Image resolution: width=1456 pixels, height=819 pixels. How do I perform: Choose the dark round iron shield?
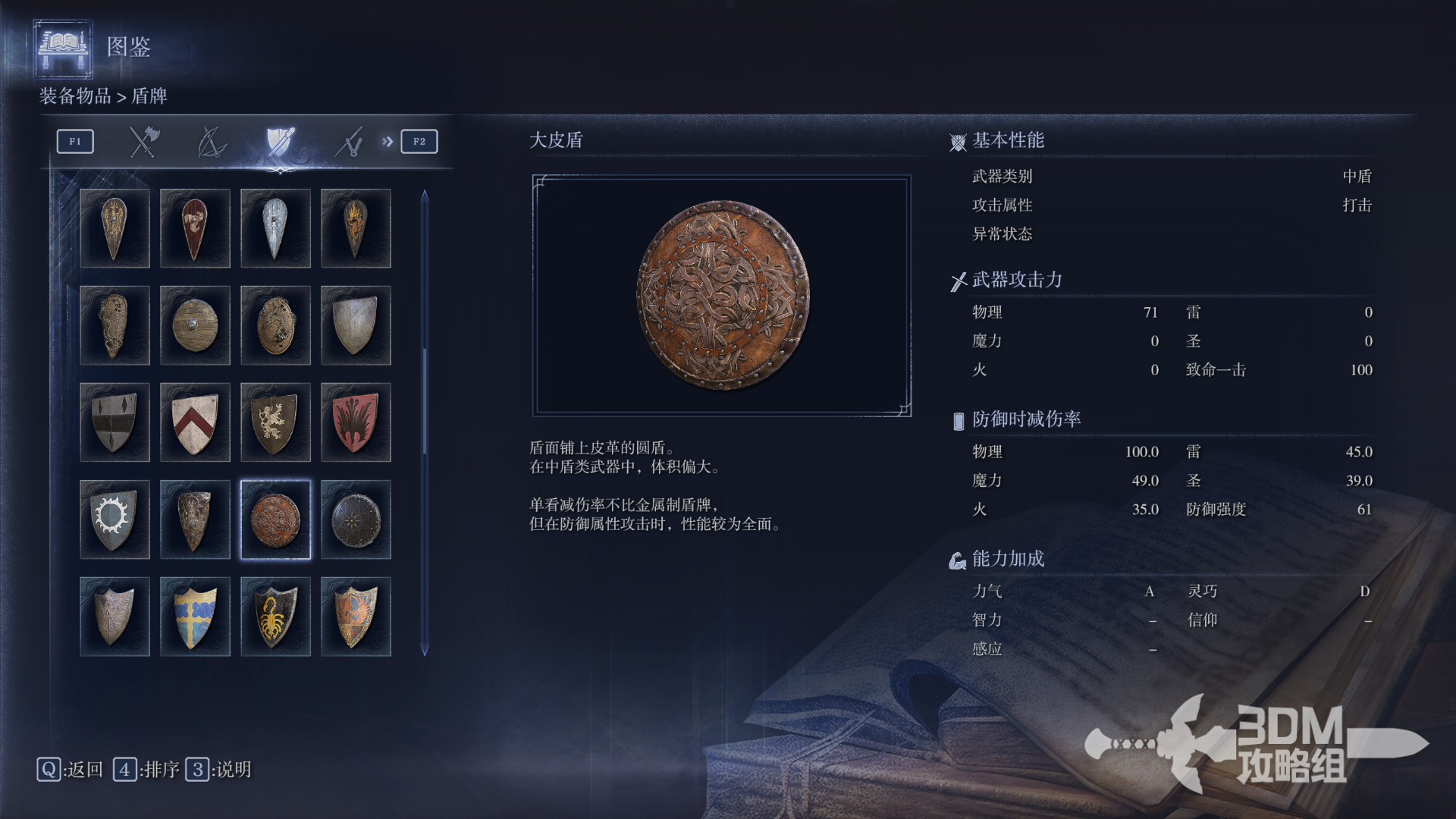tap(356, 519)
